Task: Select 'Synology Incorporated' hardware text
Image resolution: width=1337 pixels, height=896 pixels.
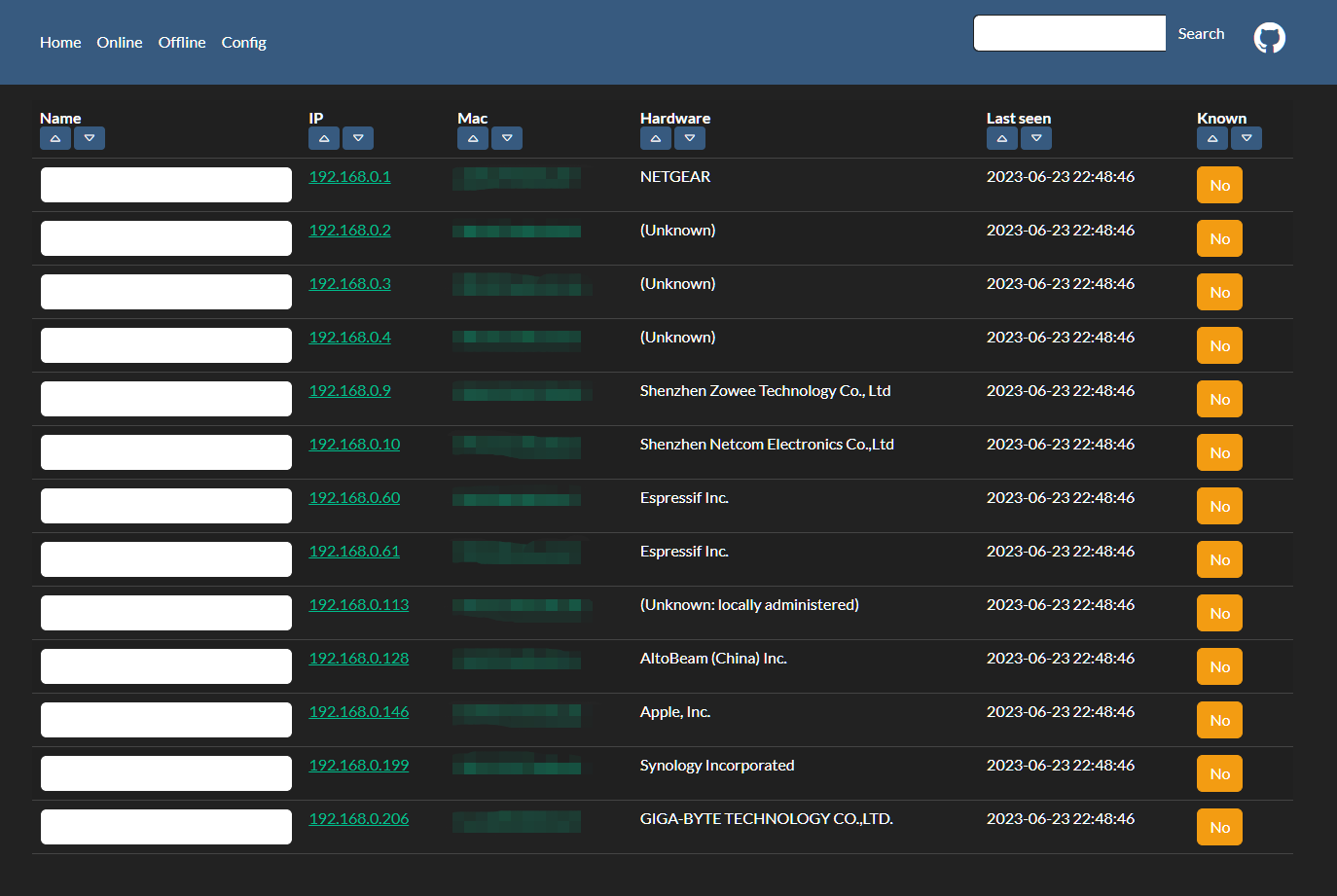Action: pyautogui.click(x=717, y=766)
